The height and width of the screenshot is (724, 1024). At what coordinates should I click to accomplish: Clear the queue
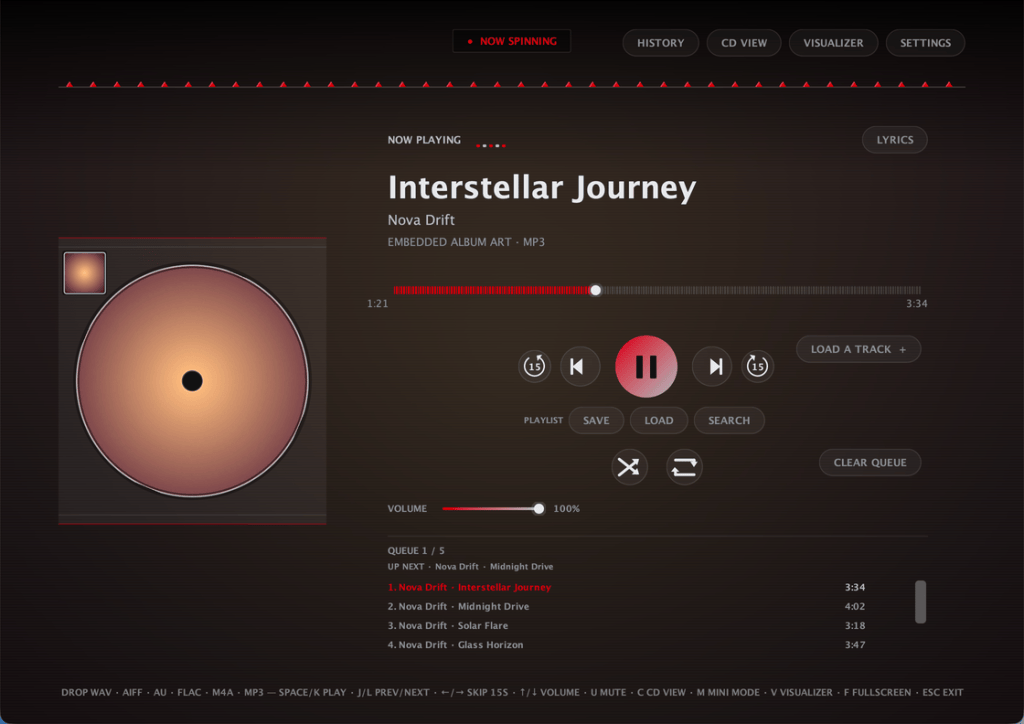point(870,462)
